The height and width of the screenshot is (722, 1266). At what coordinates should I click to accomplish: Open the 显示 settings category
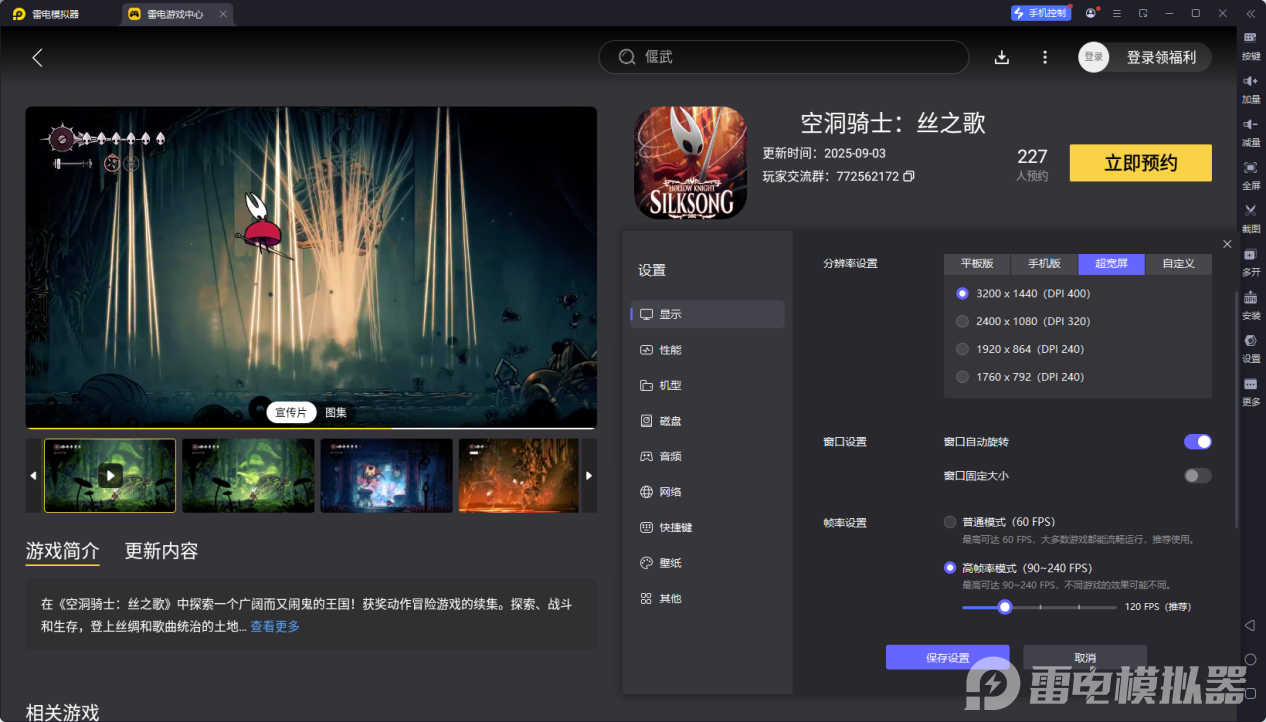point(707,314)
